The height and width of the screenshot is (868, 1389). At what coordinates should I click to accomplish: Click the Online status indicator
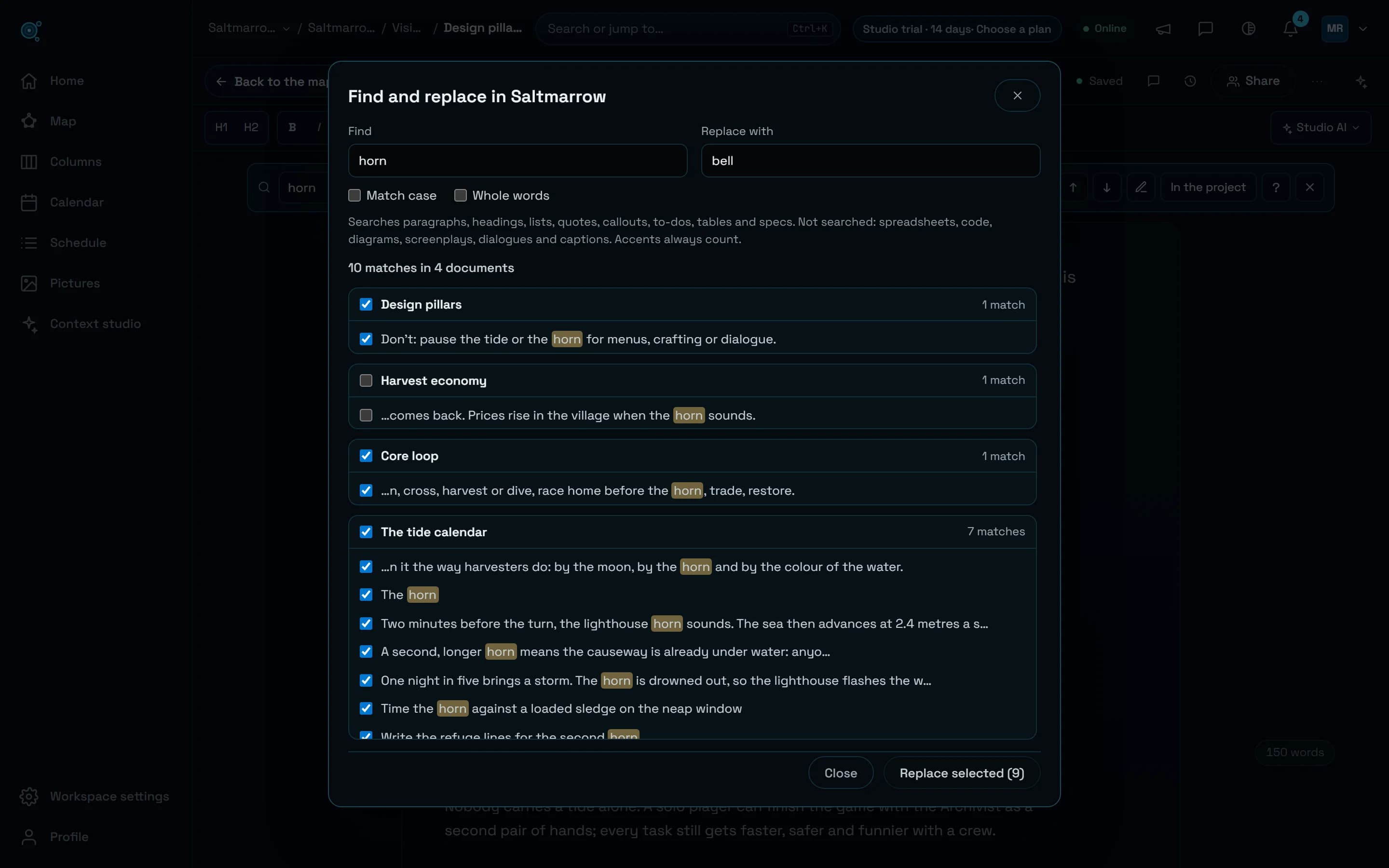click(1104, 28)
